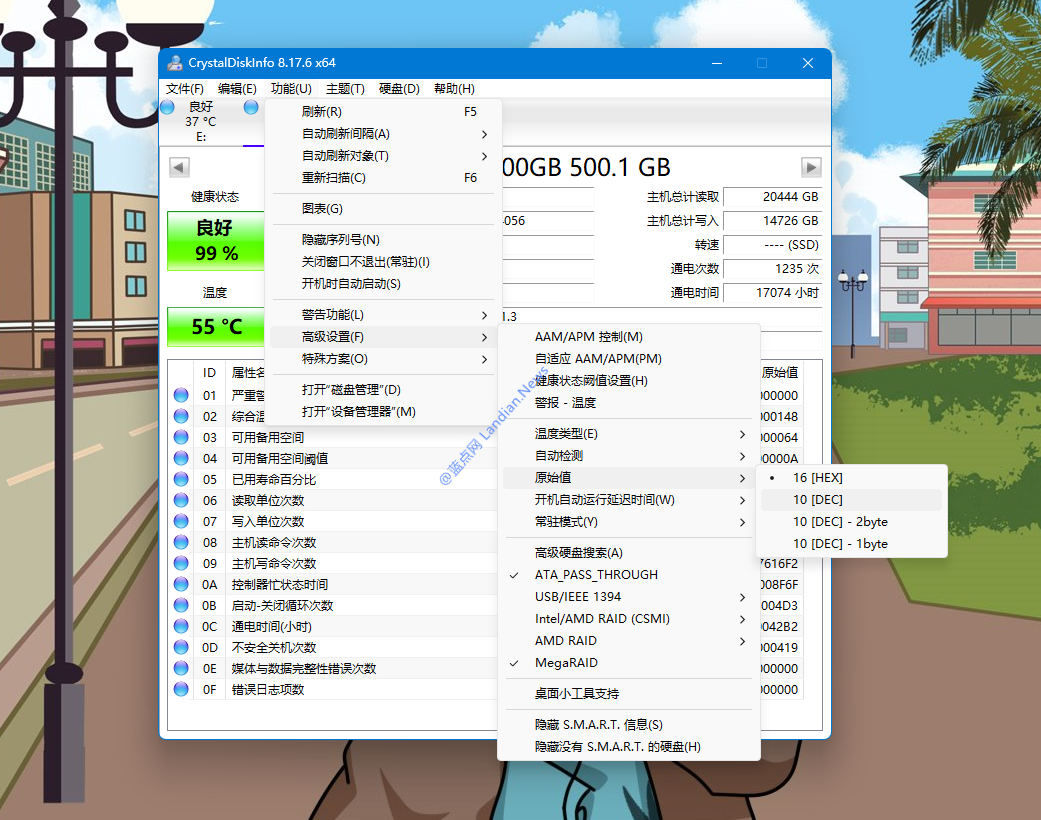This screenshot has height=820, width=1041.
Task: Toggle 高级硬盘搜索(A) option
Action: click(628, 553)
